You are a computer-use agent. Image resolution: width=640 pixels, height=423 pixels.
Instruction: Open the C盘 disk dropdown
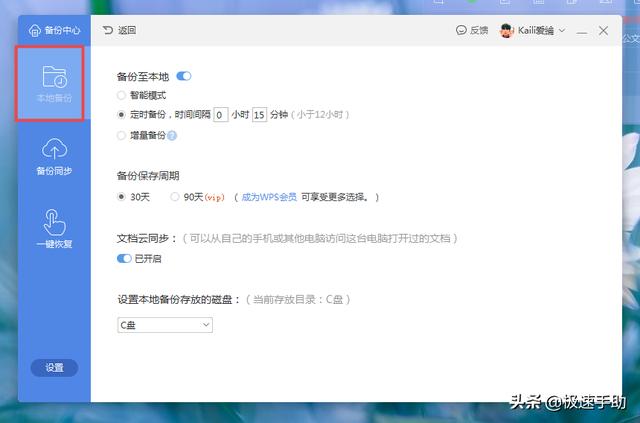[x=165, y=325]
